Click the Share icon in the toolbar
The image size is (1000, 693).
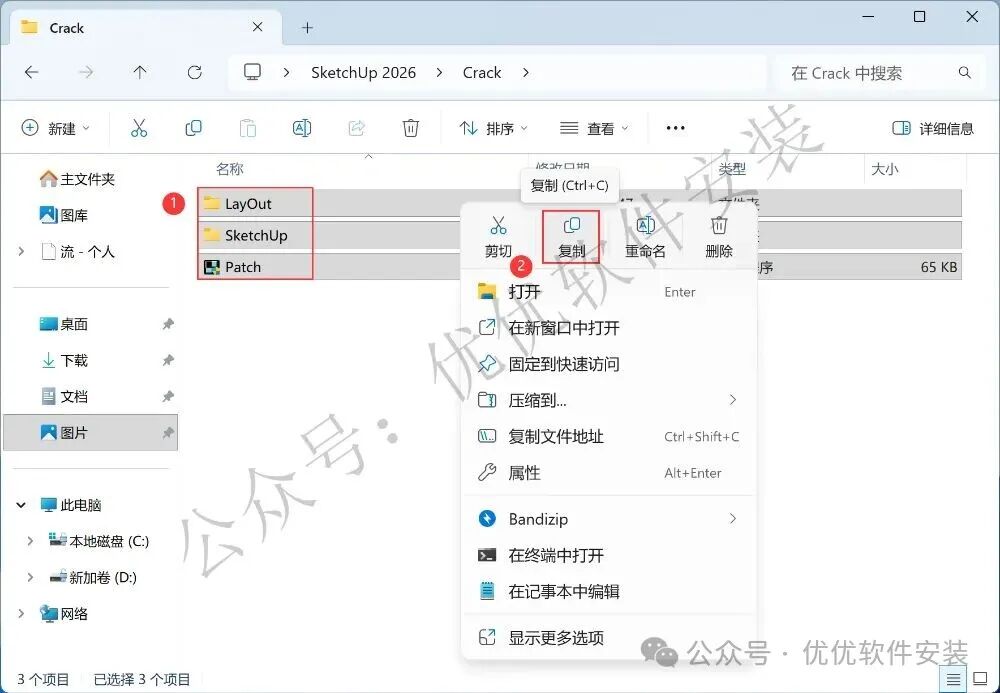pos(357,128)
